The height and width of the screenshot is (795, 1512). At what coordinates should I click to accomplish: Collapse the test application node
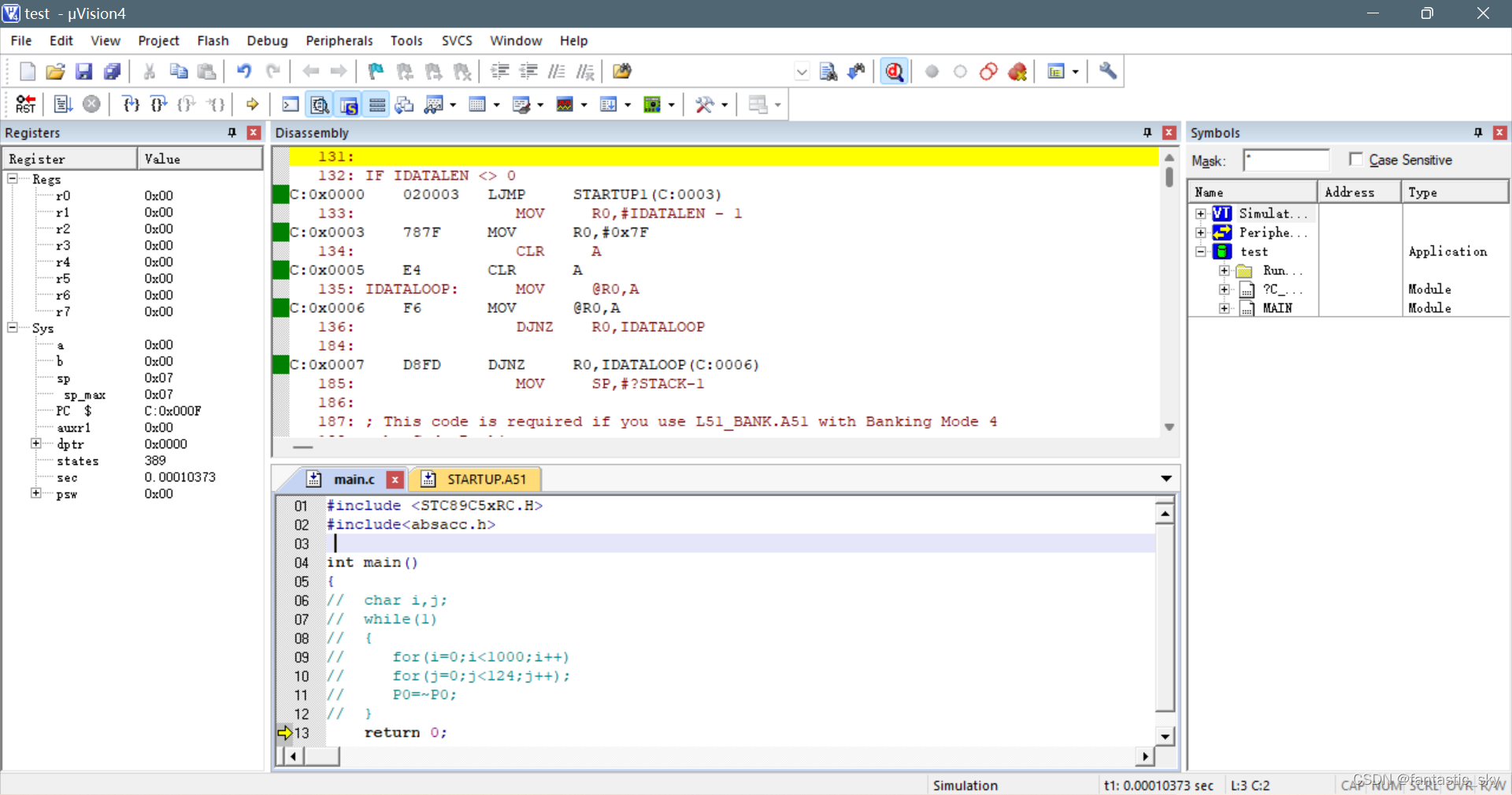tap(1200, 251)
